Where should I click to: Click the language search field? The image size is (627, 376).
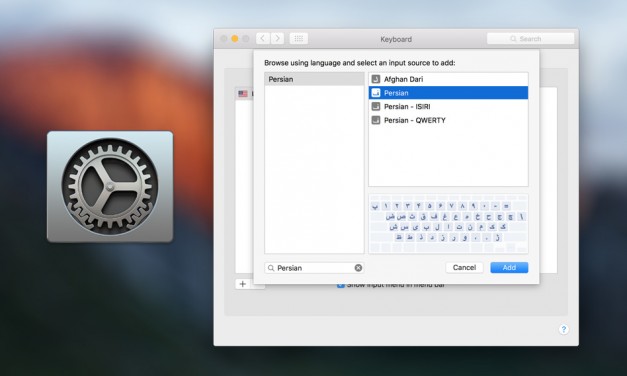tap(314, 268)
